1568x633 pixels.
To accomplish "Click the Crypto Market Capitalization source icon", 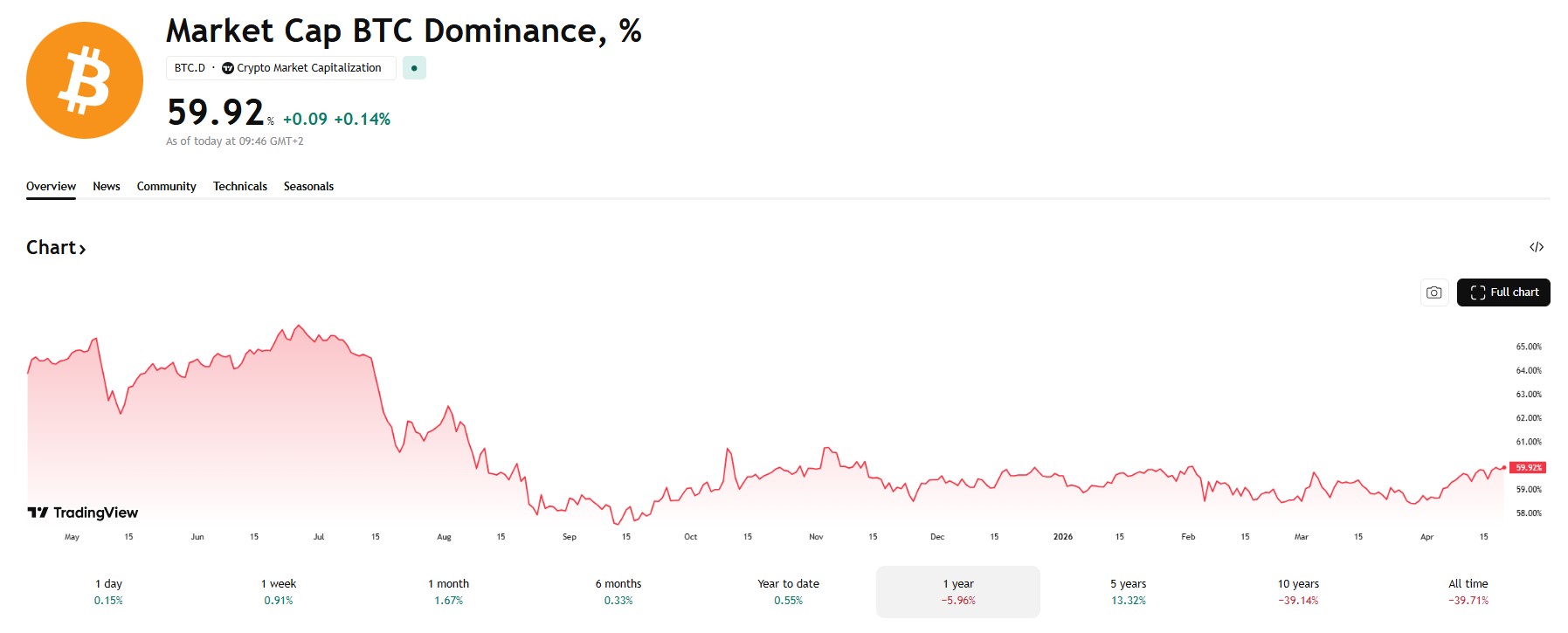I will [228, 68].
